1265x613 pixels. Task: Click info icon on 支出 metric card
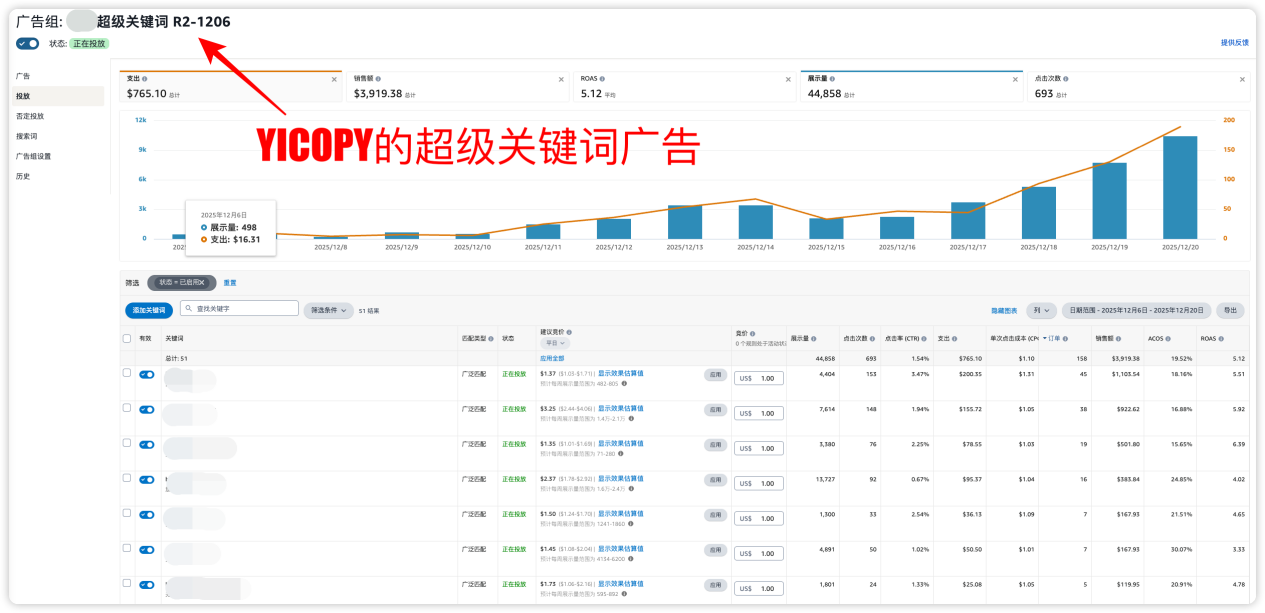pos(145,79)
